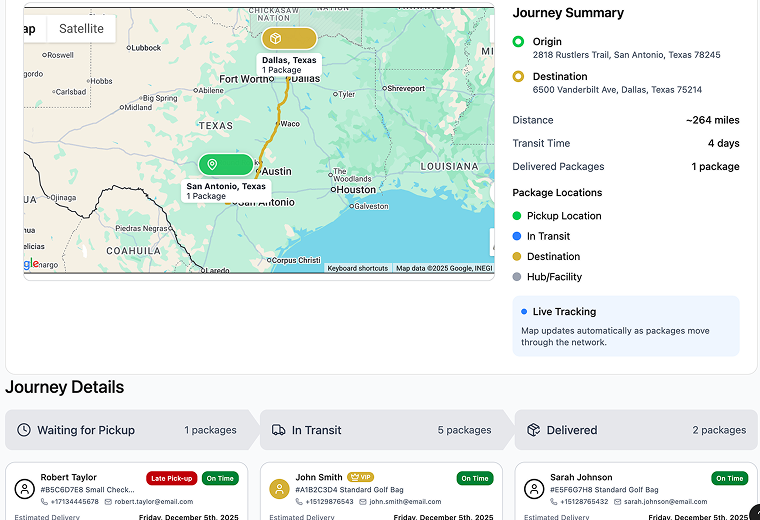Click the On Time badge on John Smith's card
Image resolution: width=760 pixels, height=520 pixels.
click(475, 478)
